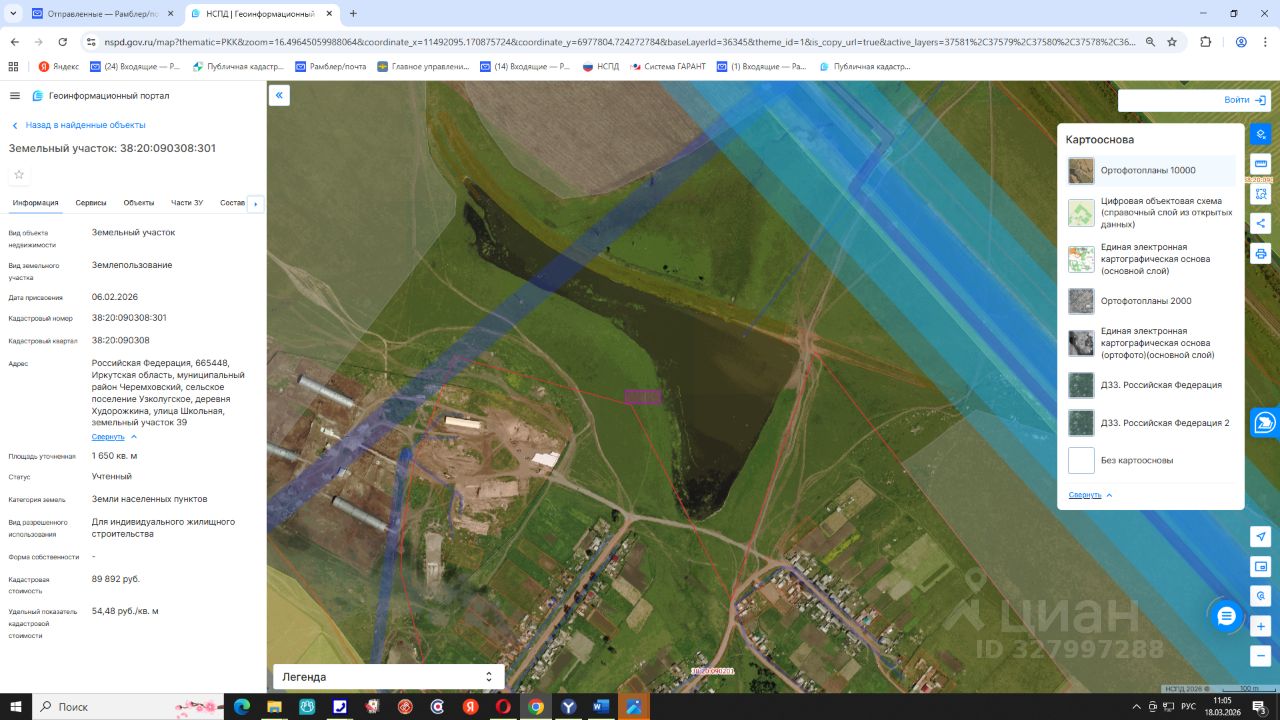Click the magnifier zoom icon in address bar
Image resolution: width=1280 pixels, height=720 pixels.
tap(1150, 42)
